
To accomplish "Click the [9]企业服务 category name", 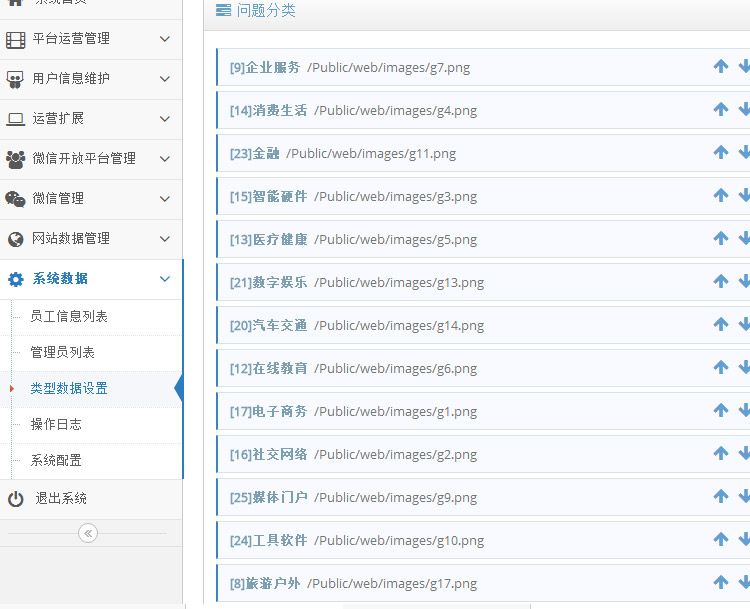I will click(x=265, y=67).
